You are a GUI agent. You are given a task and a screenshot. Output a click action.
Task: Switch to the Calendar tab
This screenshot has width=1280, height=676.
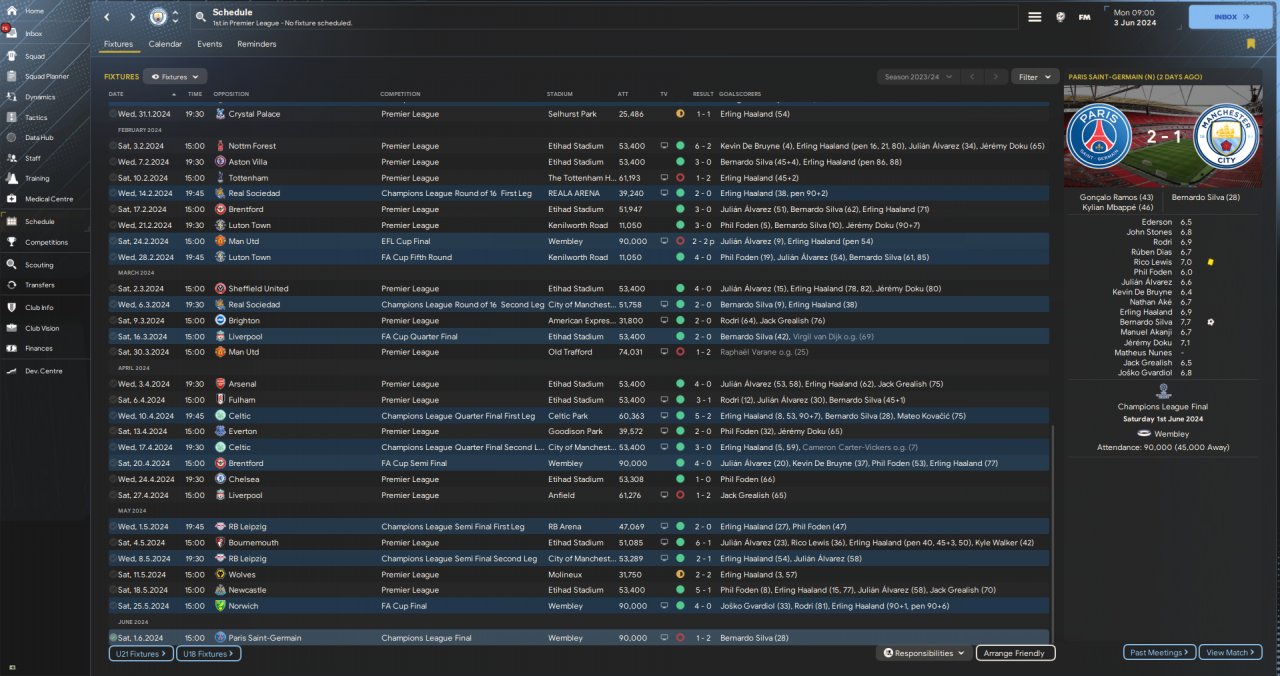pos(165,44)
